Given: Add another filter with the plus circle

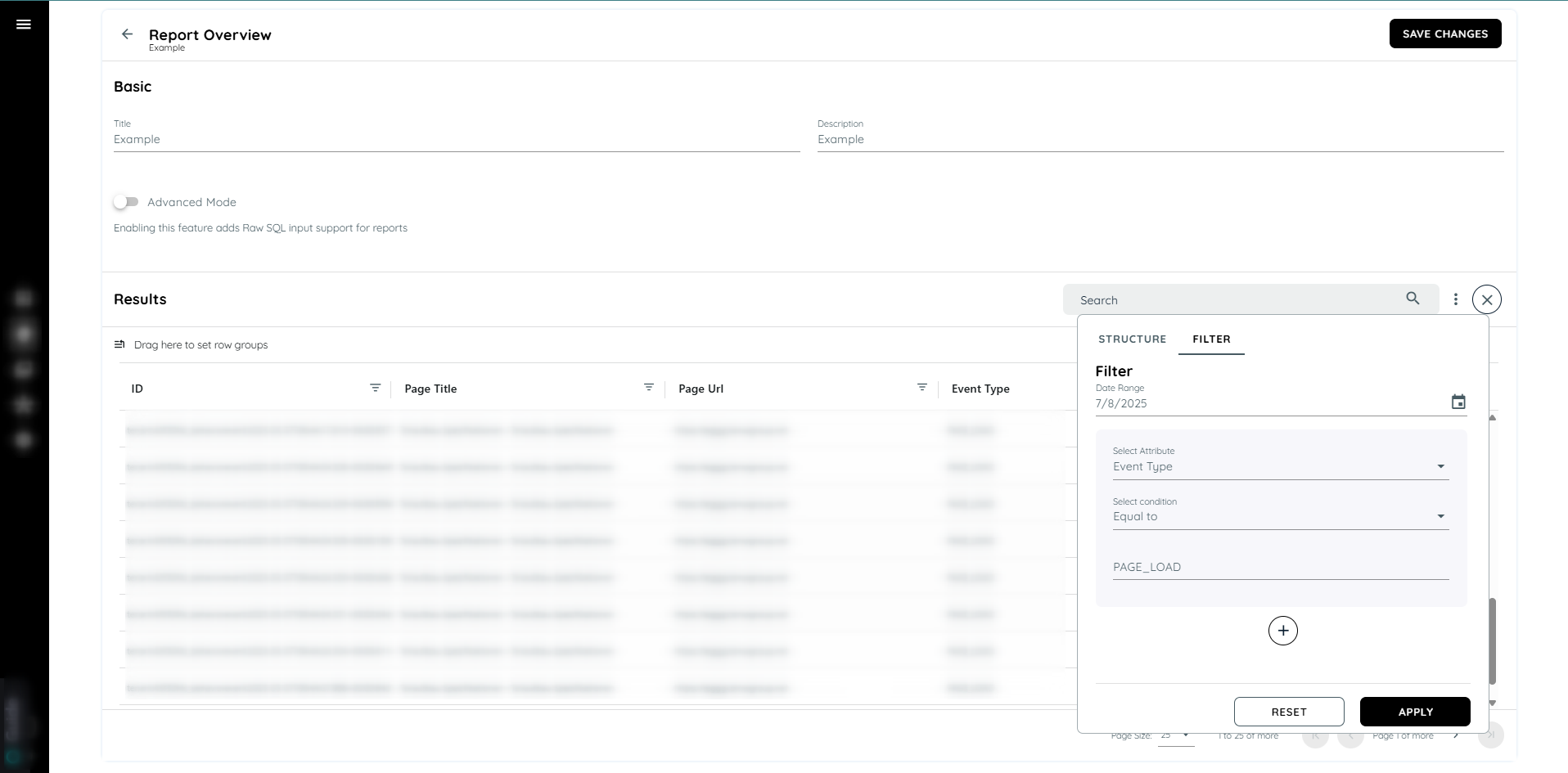Looking at the screenshot, I should pyautogui.click(x=1282, y=631).
